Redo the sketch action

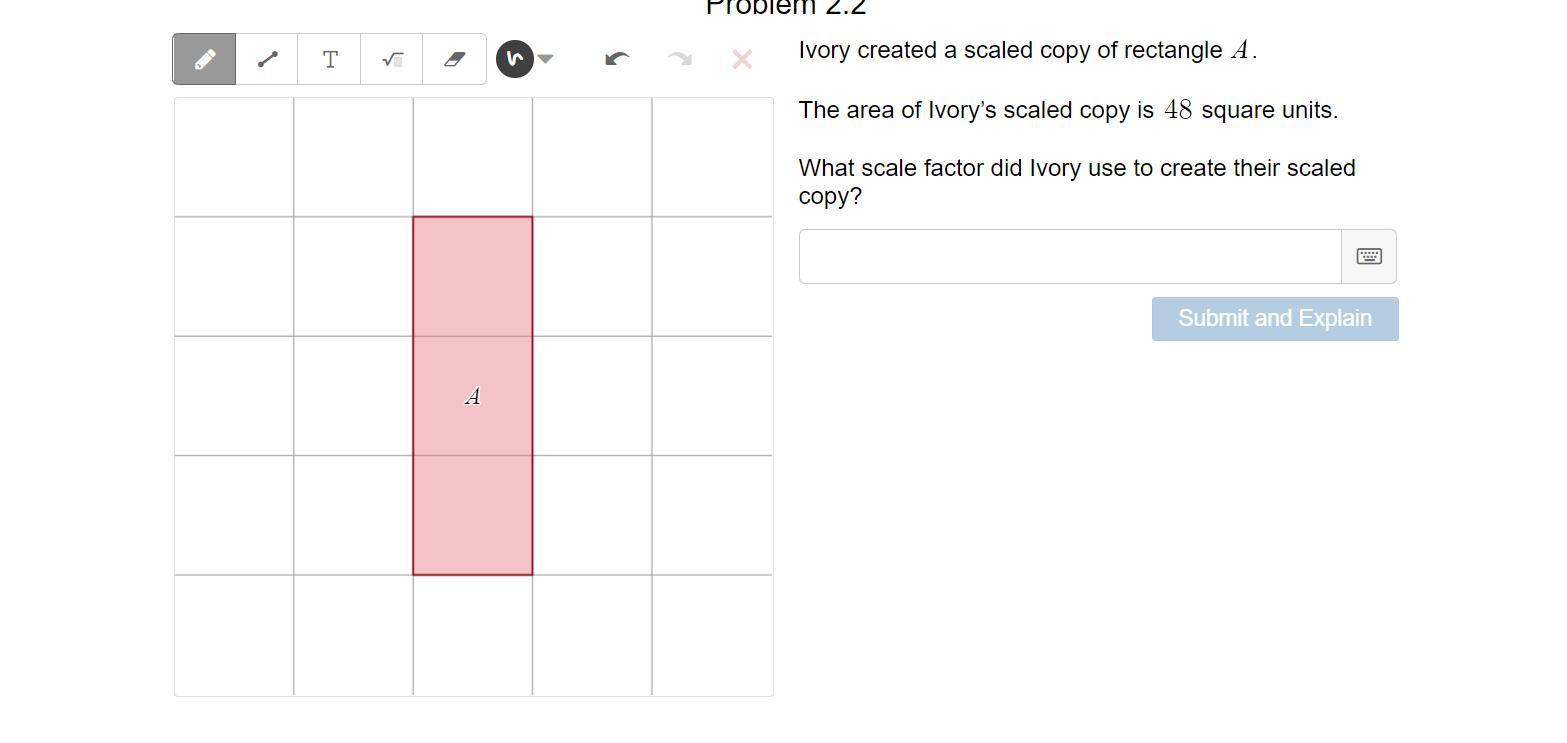[679, 59]
